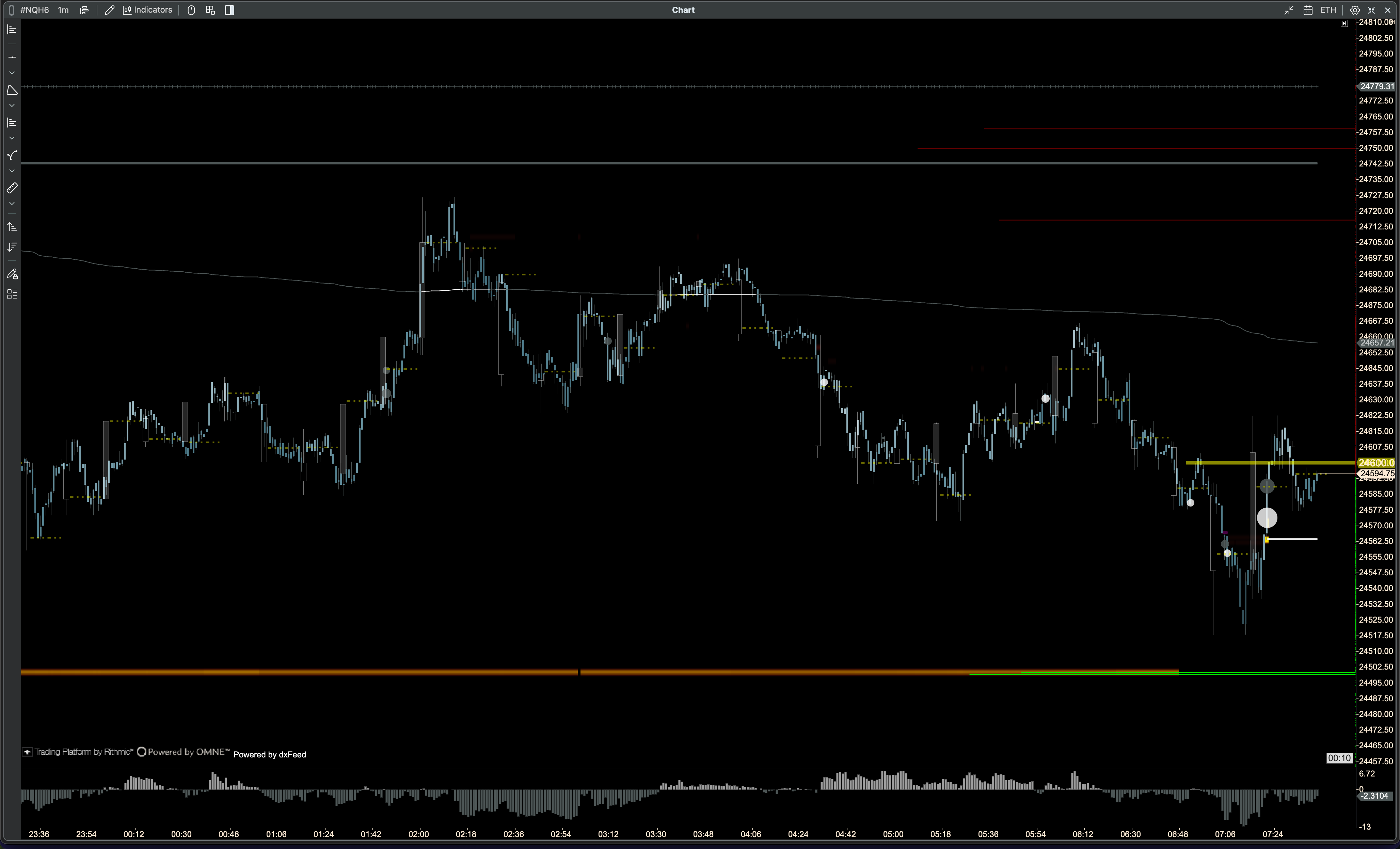This screenshot has width=1400, height=849.
Task: Select the curve path drawing tool
Action: click(12, 155)
